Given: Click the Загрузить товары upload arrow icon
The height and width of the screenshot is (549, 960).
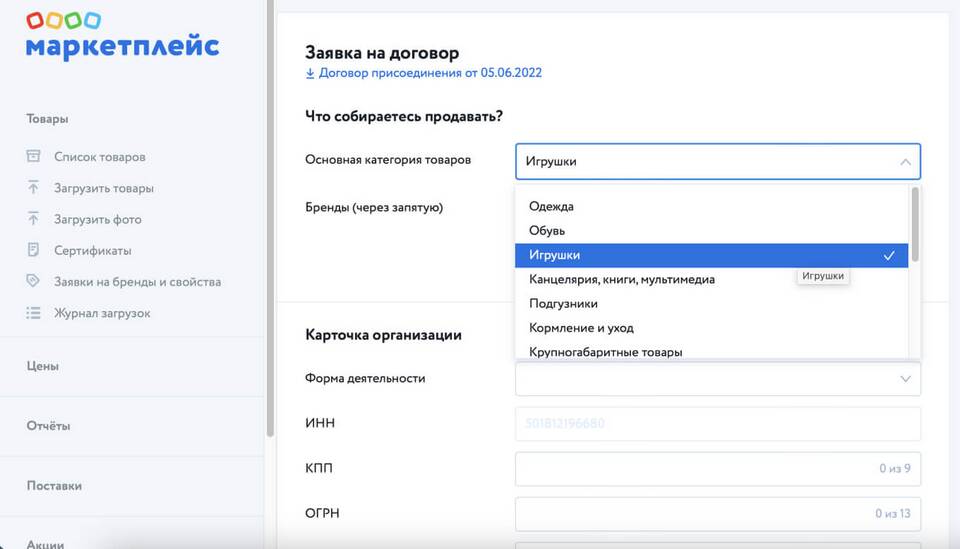Looking at the screenshot, I should [33, 188].
